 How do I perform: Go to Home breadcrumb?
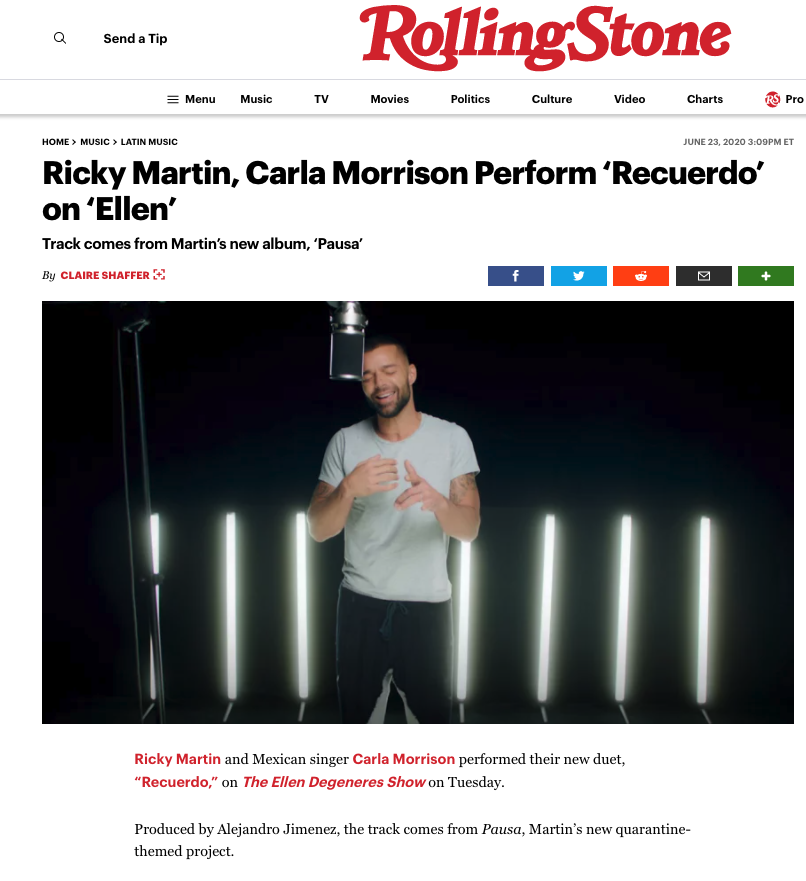coord(56,142)
